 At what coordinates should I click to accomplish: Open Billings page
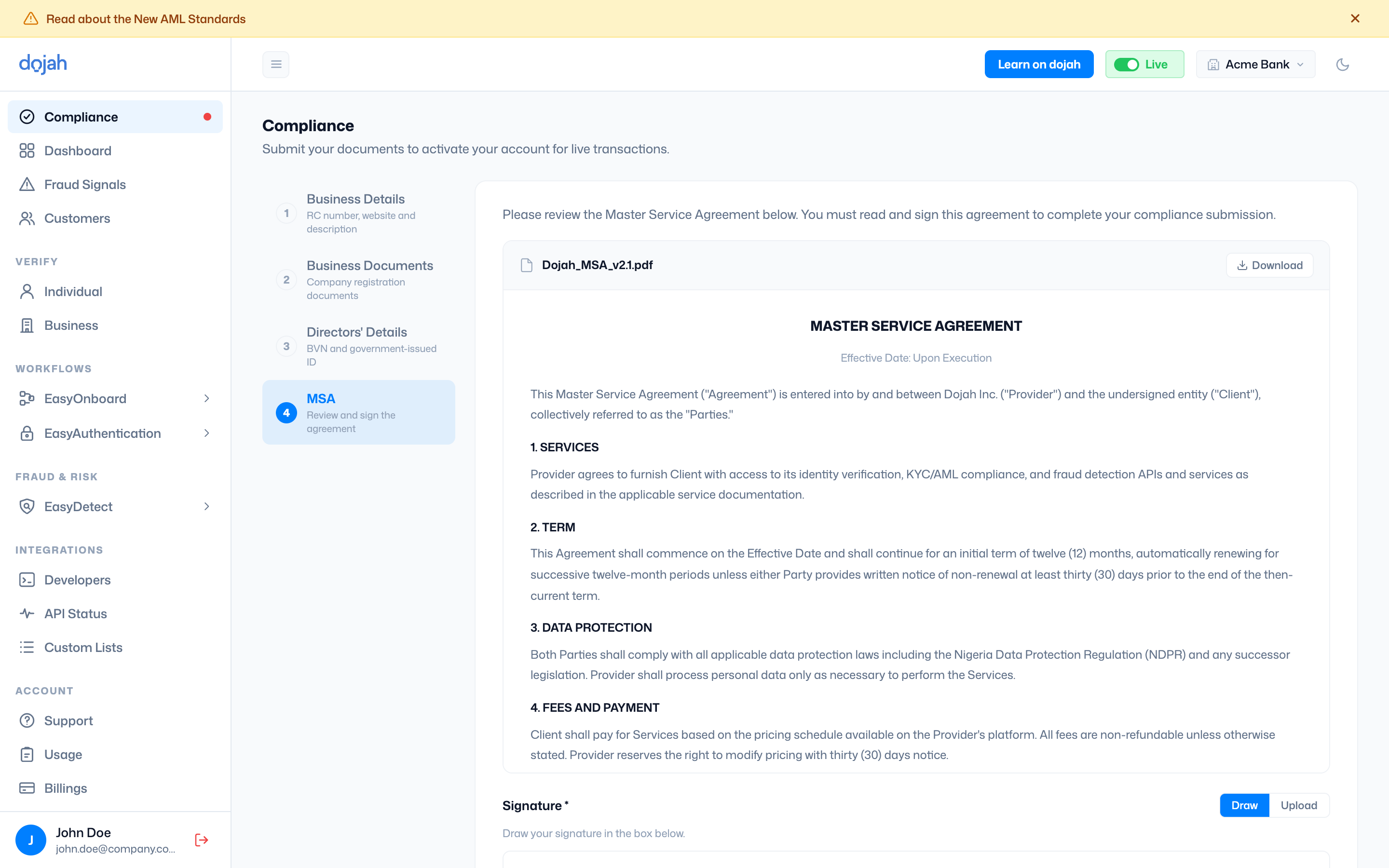(115, 788)
